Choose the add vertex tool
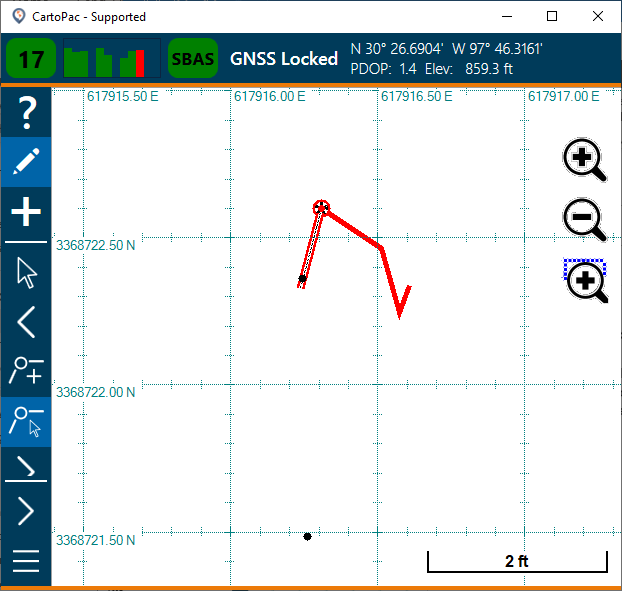 click(x=26, y=372)
